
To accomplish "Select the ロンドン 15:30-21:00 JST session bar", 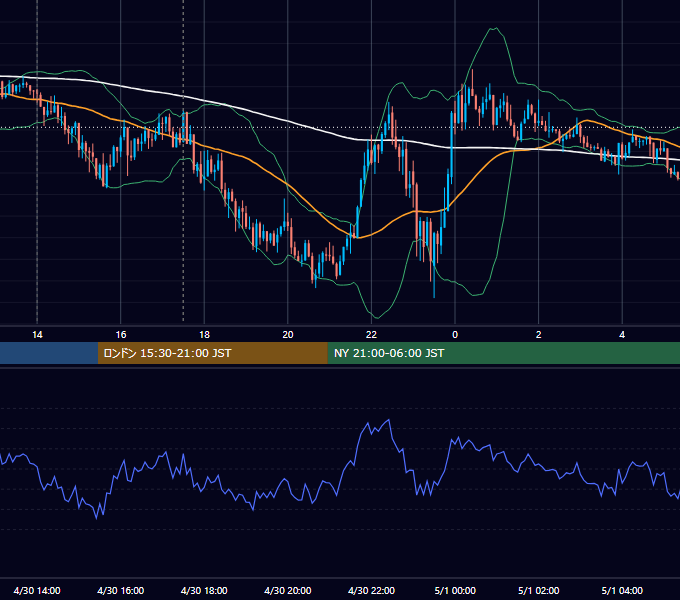I will (212, 353).
